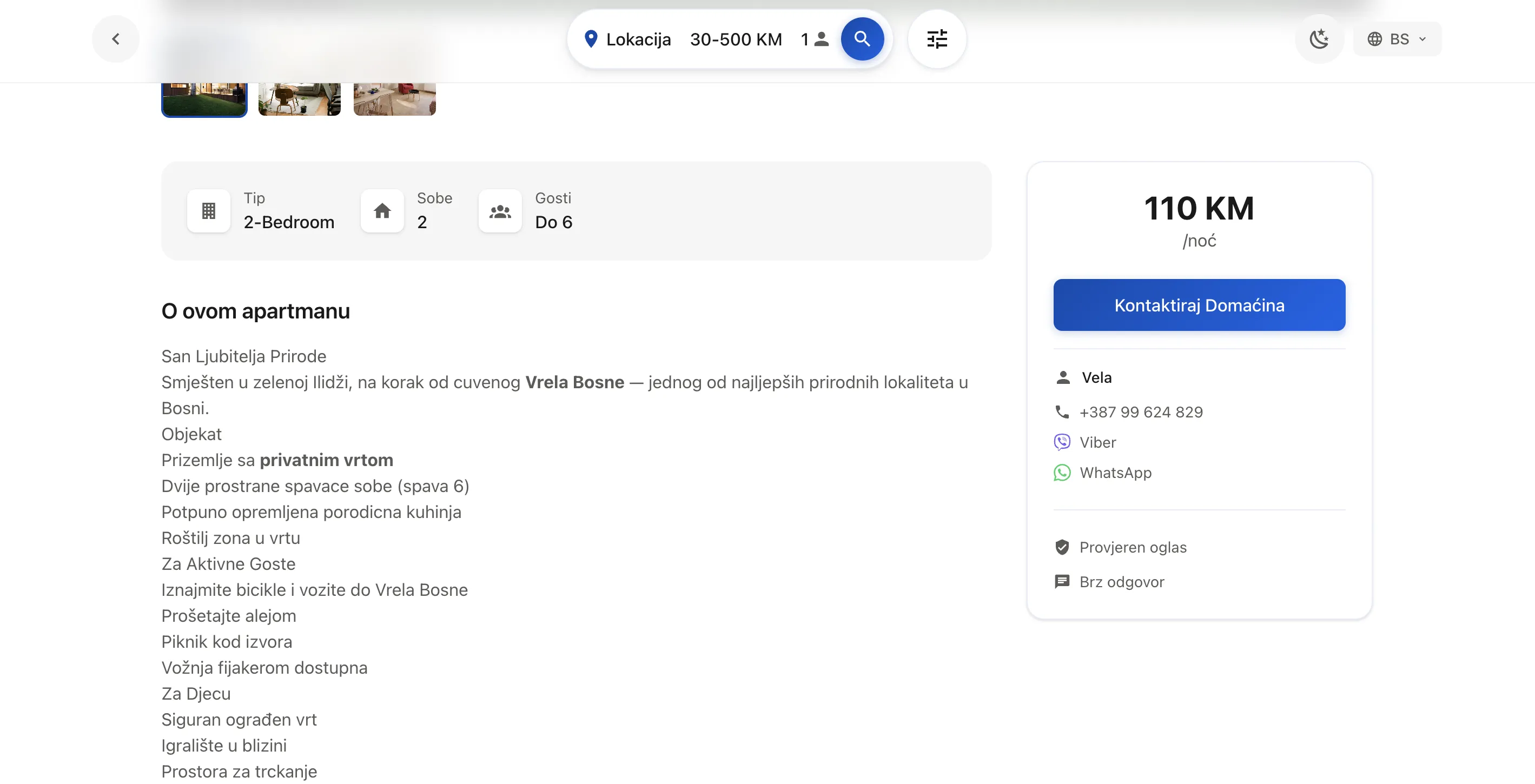Image resolution: width=1535 pixels, height=784 pixels.
Task: Contact host via WhatsApp
Action: tap(1115, 473)
